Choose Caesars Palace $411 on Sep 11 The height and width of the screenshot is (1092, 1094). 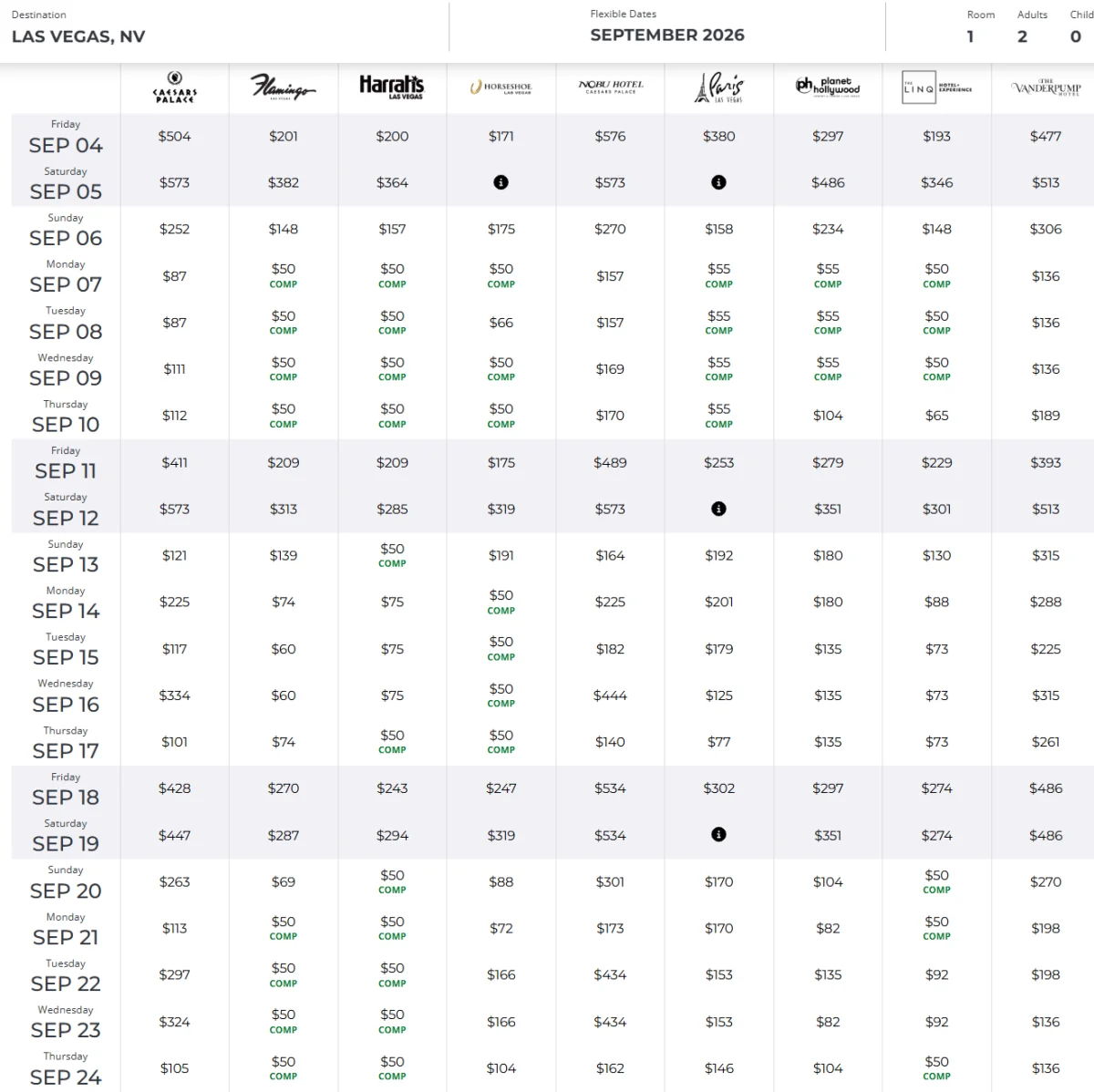click(174, 462)
